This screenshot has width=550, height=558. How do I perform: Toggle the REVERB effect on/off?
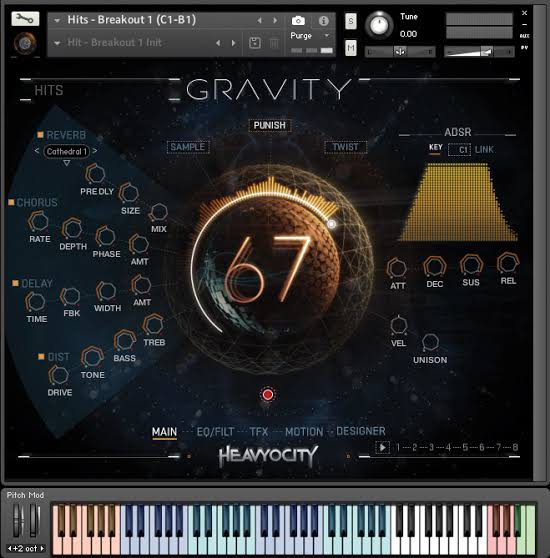(41, 135)
